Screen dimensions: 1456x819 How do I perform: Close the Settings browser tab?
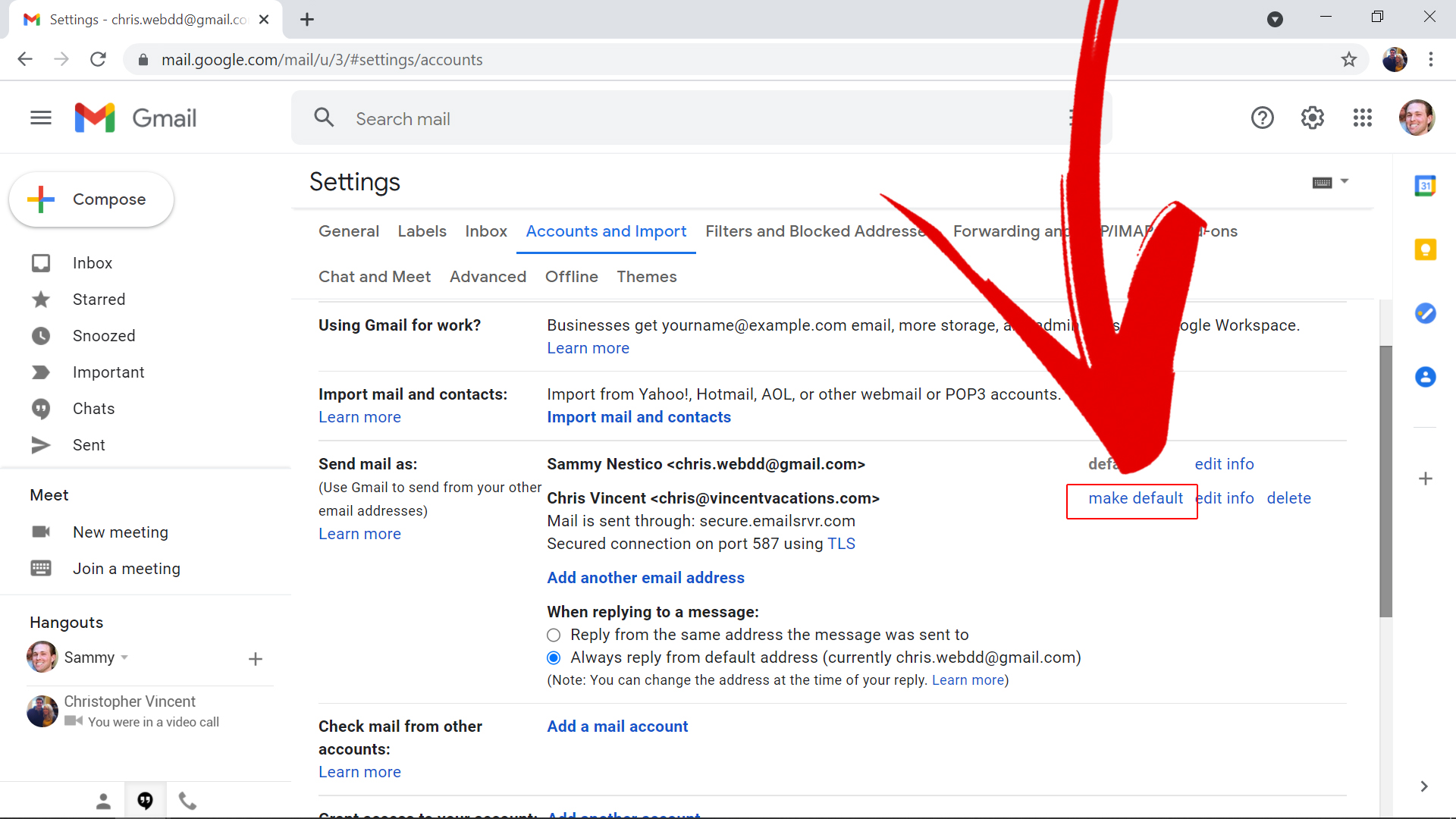coord(264,20)
